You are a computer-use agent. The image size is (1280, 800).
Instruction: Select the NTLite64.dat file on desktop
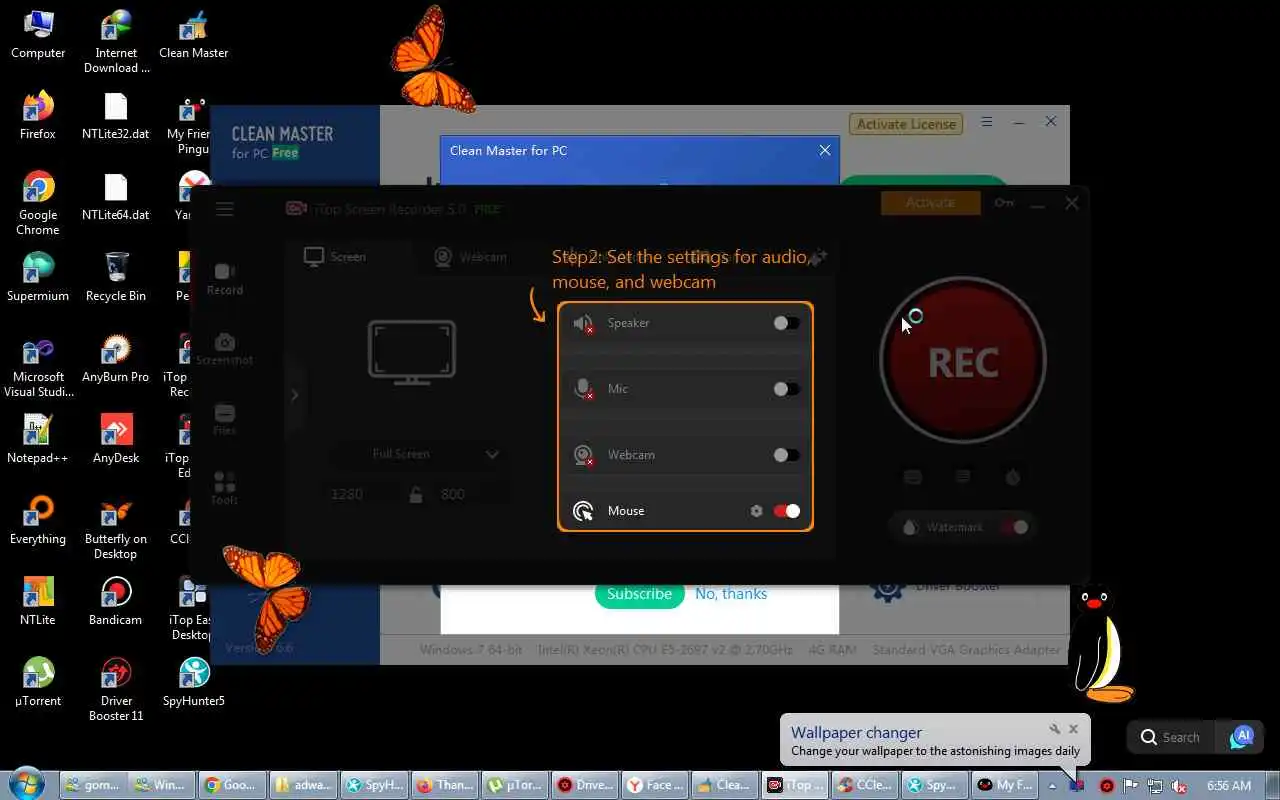116,196
